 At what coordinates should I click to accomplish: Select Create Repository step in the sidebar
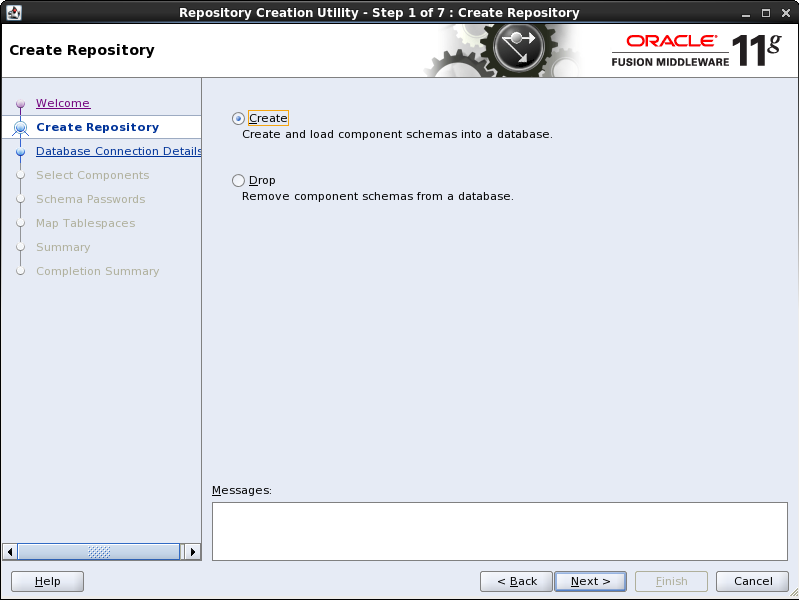[x=97, y=127]
